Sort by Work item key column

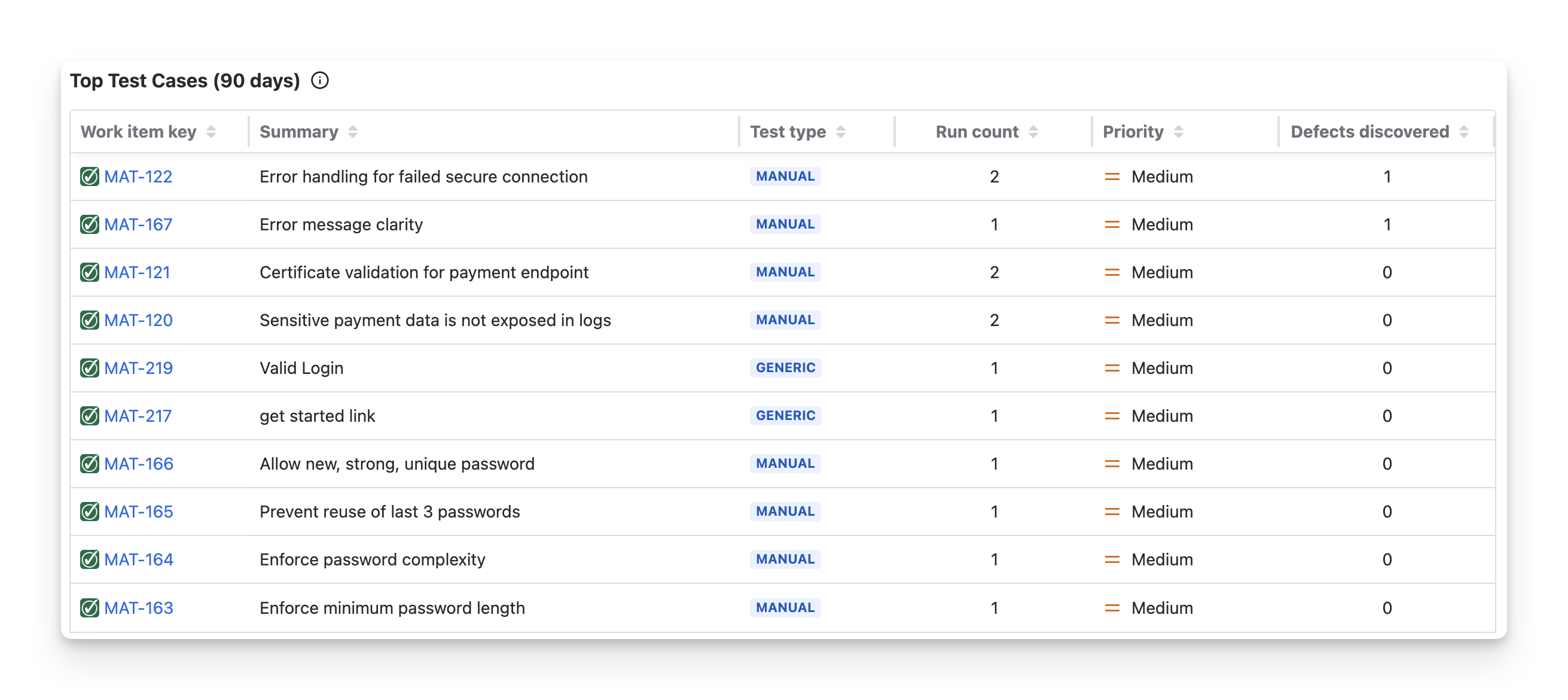211,132
